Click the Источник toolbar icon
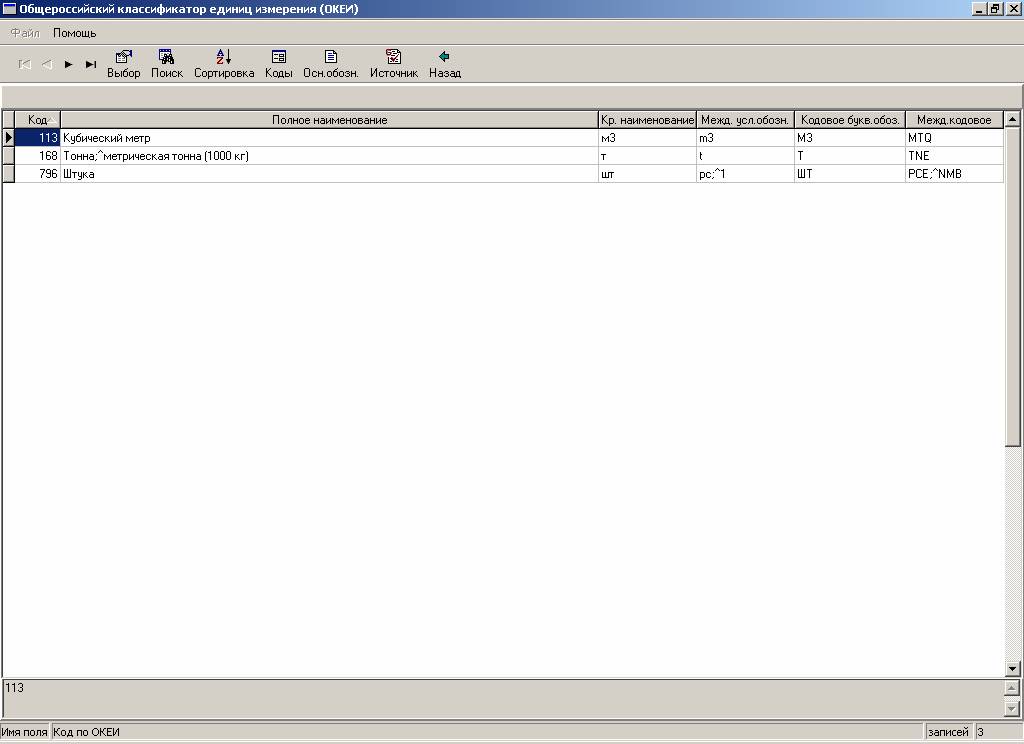 coord(393,64)
